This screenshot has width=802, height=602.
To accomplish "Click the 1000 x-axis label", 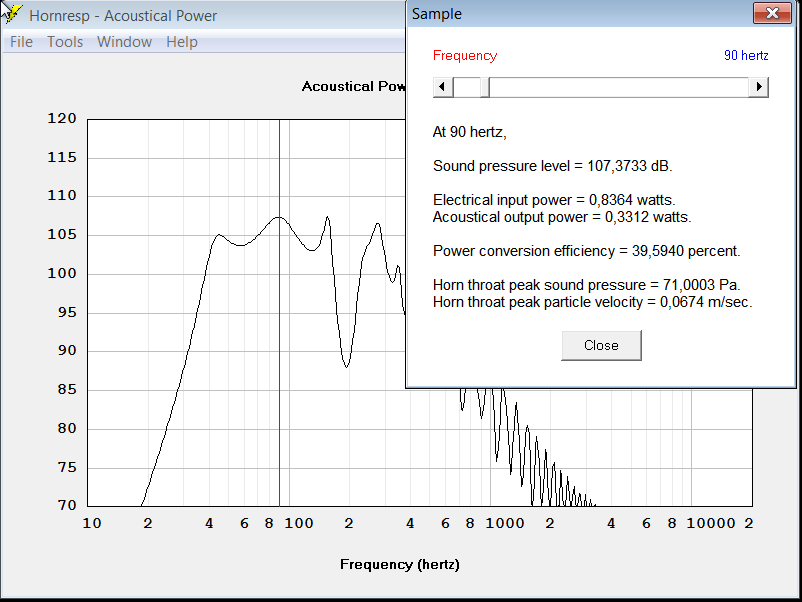I will point(505,523).
